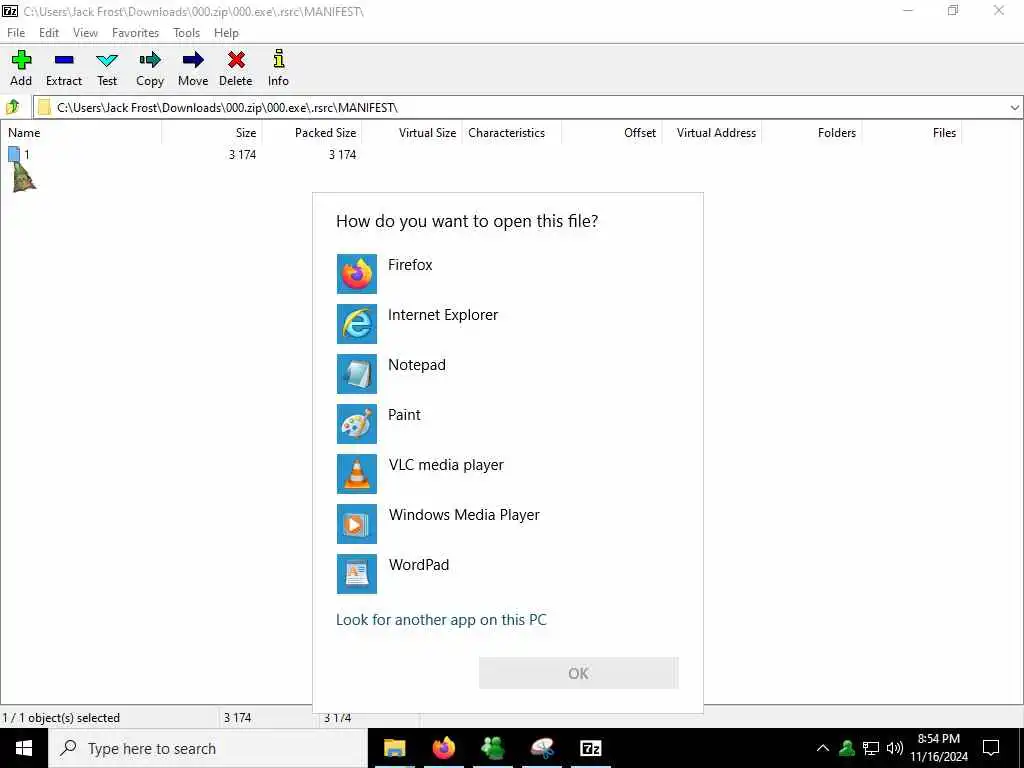
Task: Click the Copy toolbar icon
Action: tap(150, 60)
